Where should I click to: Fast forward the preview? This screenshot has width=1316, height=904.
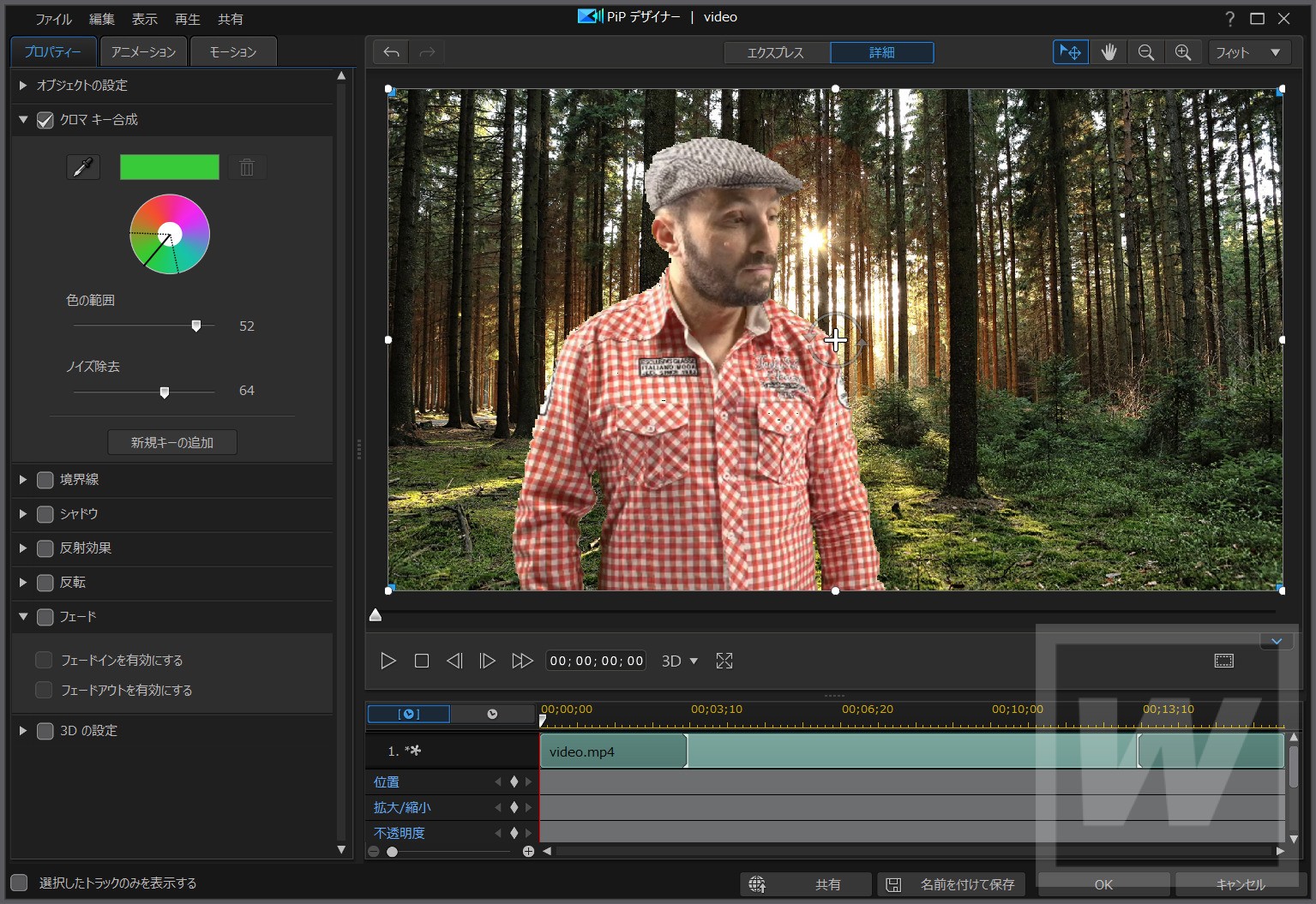click(x=521, y=661)
